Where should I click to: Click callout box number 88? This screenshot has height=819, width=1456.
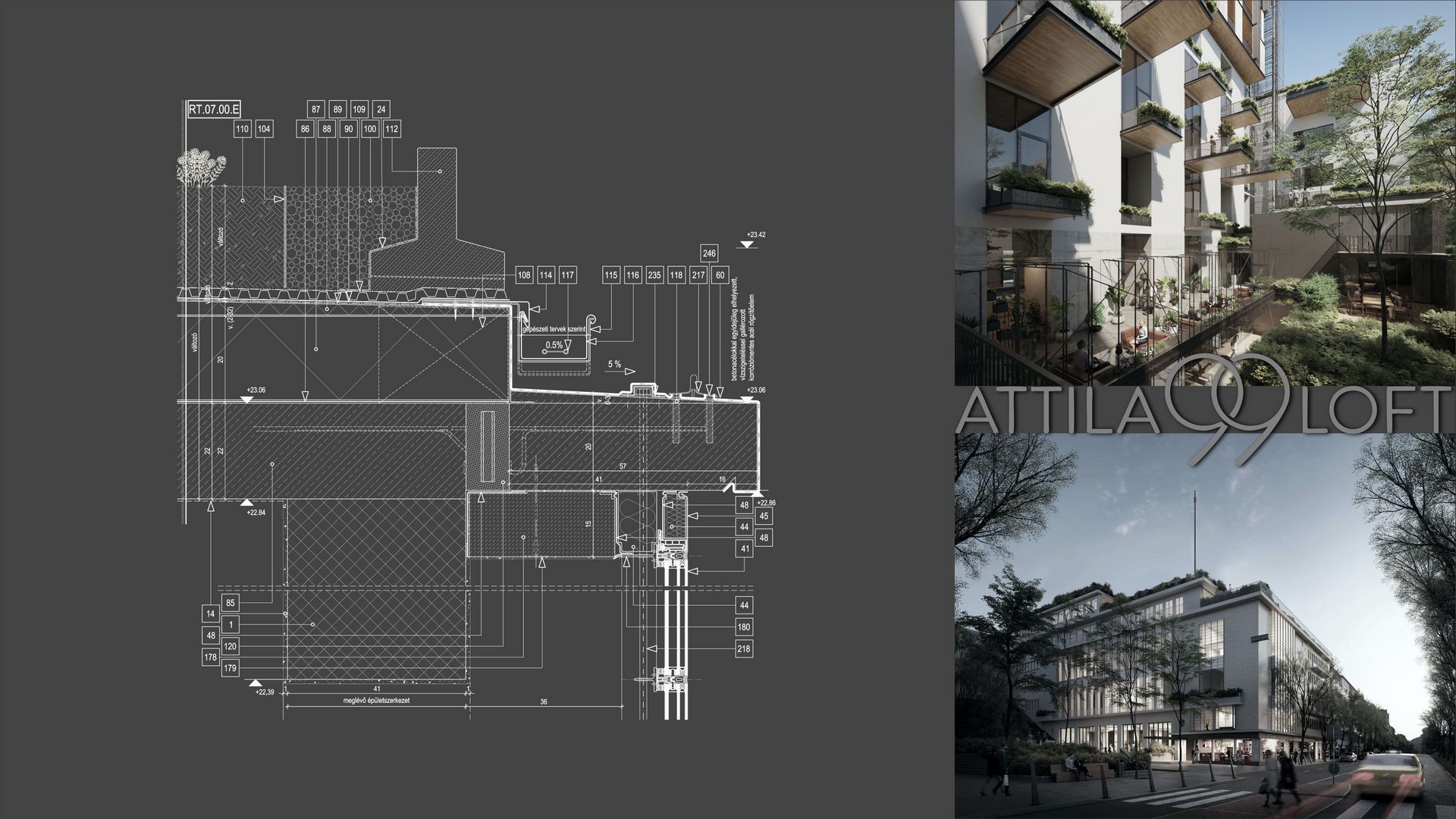coord(327,129)
